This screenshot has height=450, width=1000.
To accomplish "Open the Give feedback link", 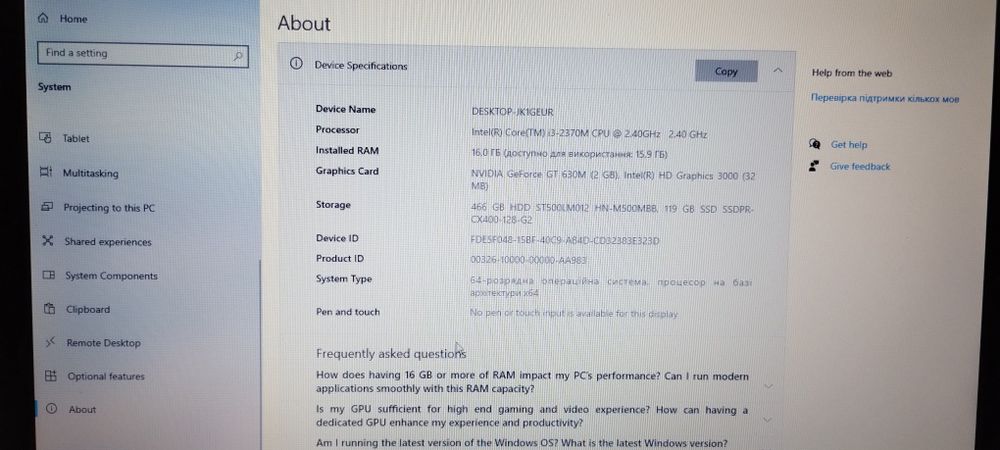I will [x=860, y=166].
